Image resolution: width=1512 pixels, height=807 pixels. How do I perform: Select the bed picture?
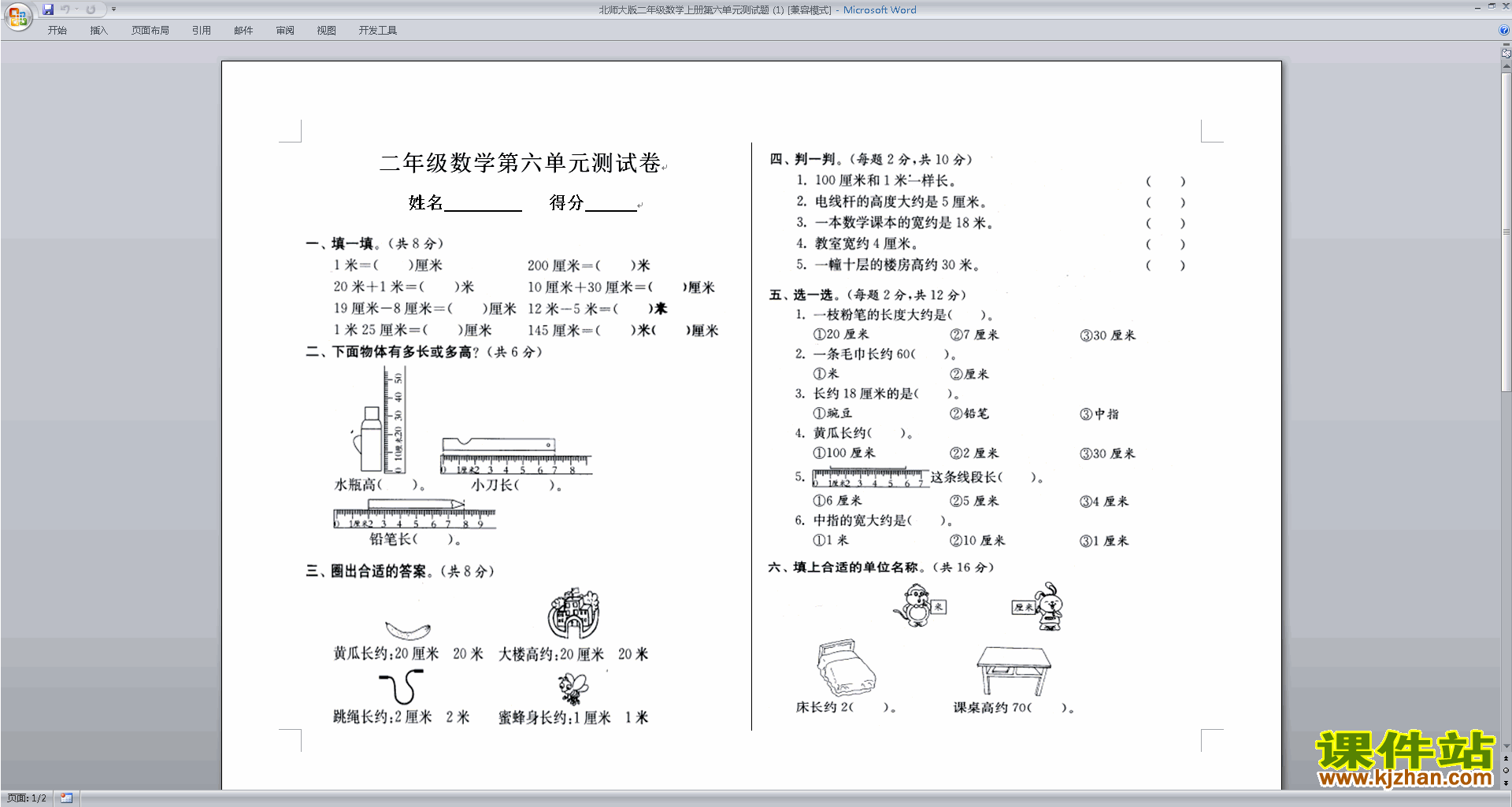[846, 668]
